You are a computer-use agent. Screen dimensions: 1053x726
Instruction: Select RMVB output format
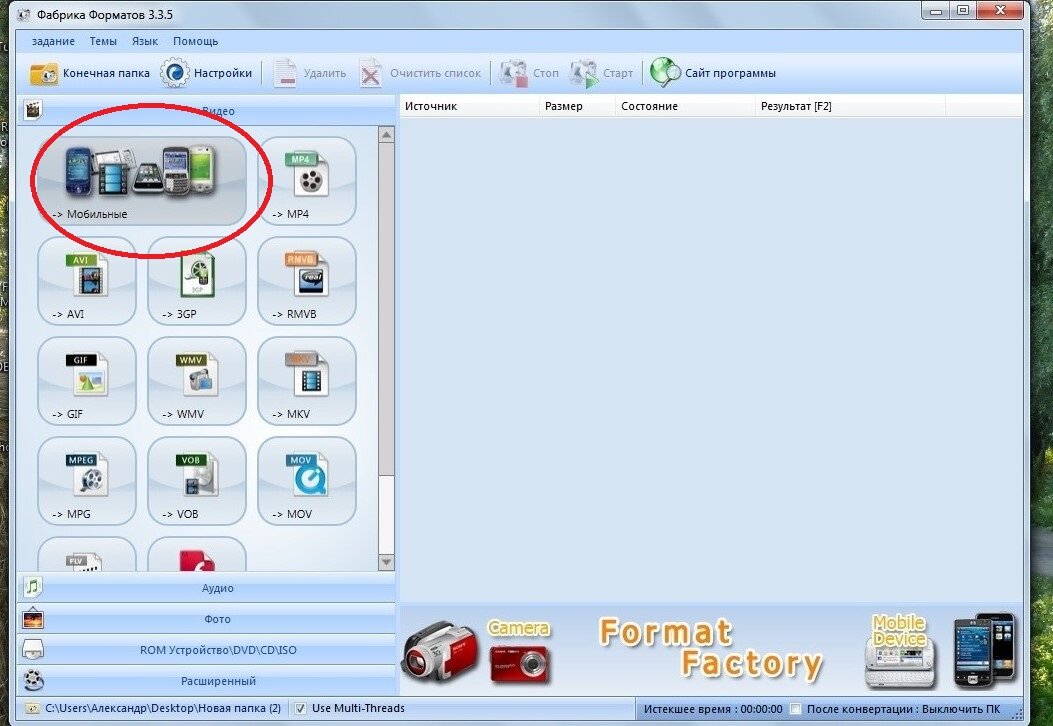pos(307,281)
